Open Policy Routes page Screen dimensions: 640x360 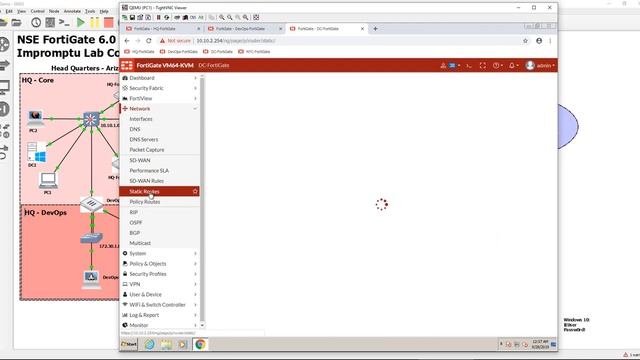coord(144,202)
